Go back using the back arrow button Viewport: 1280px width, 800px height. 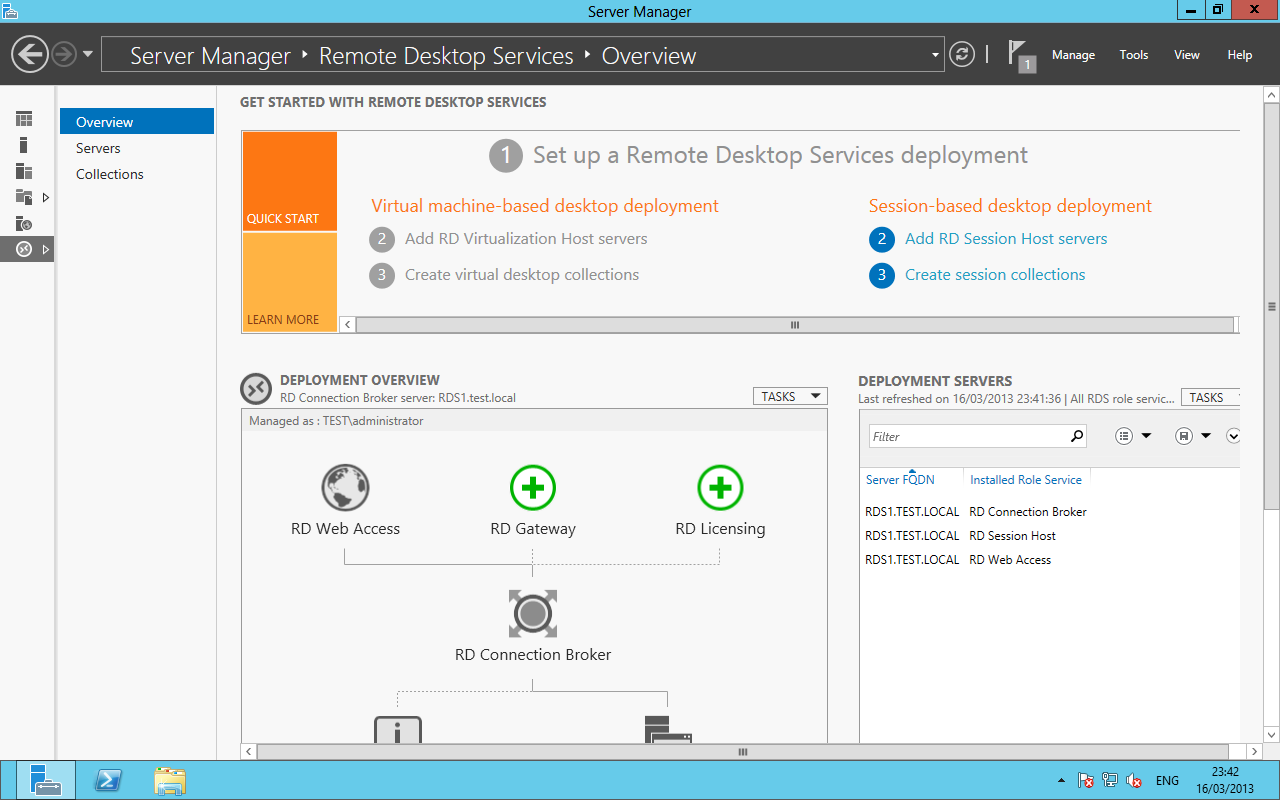pyautogui.click(x=31, y=54)
